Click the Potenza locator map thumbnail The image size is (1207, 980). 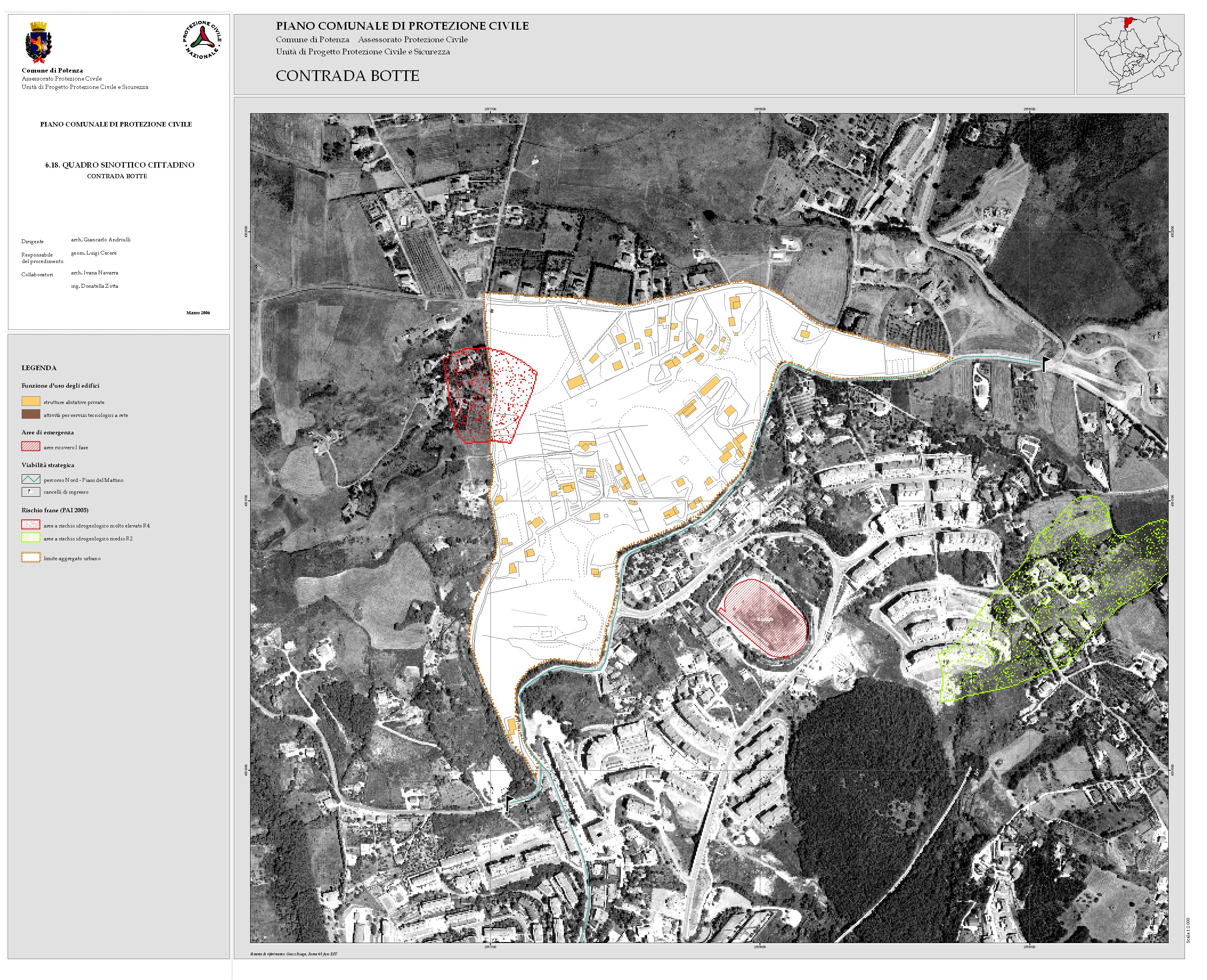tap(1130, 55)
